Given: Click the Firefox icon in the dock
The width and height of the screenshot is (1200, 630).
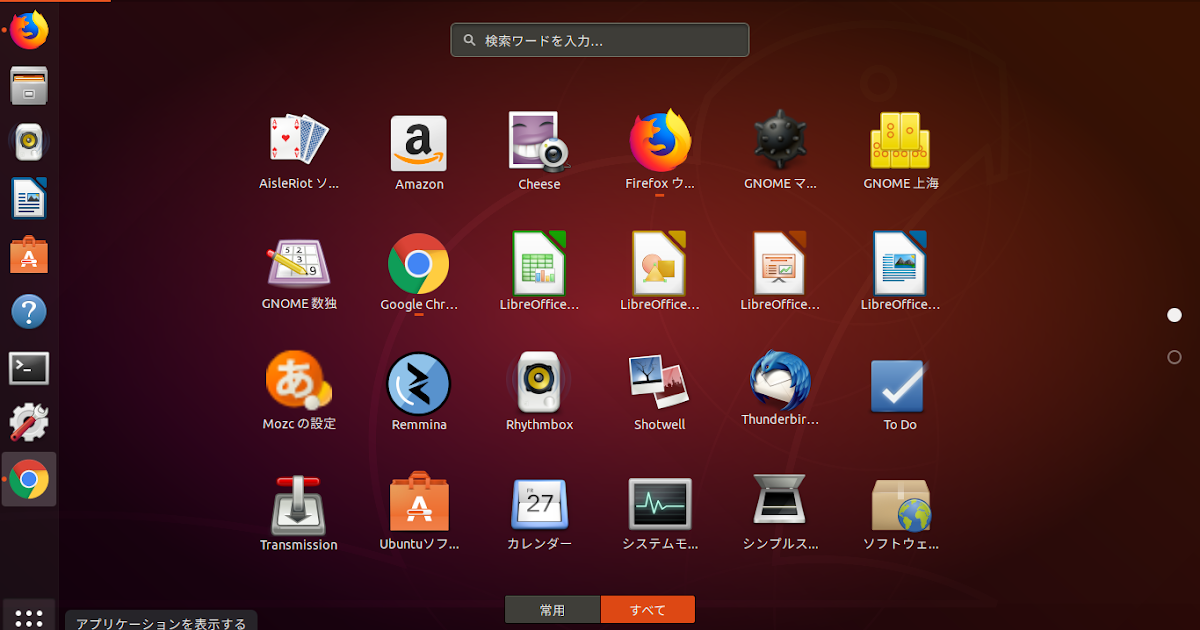Looking at the screenshot, I should (x=29, y=30).
